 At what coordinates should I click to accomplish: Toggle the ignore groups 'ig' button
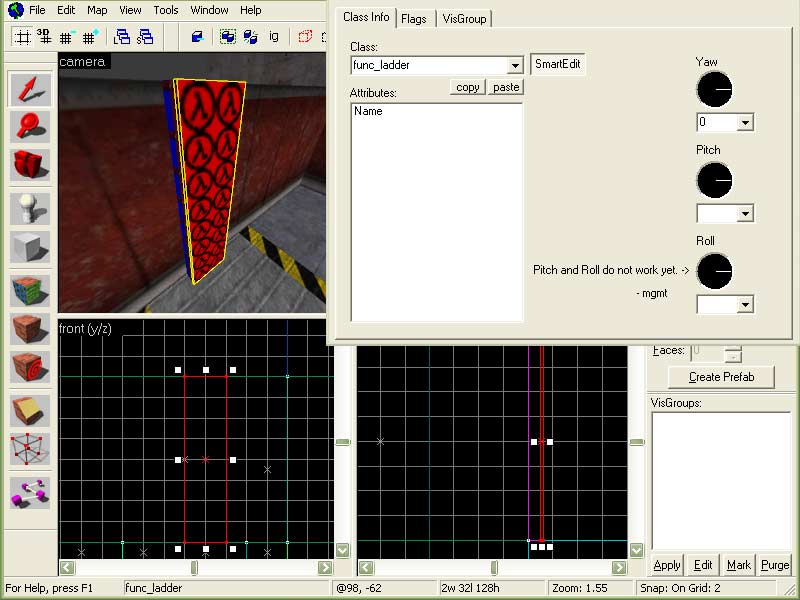[x=274, y=37]
